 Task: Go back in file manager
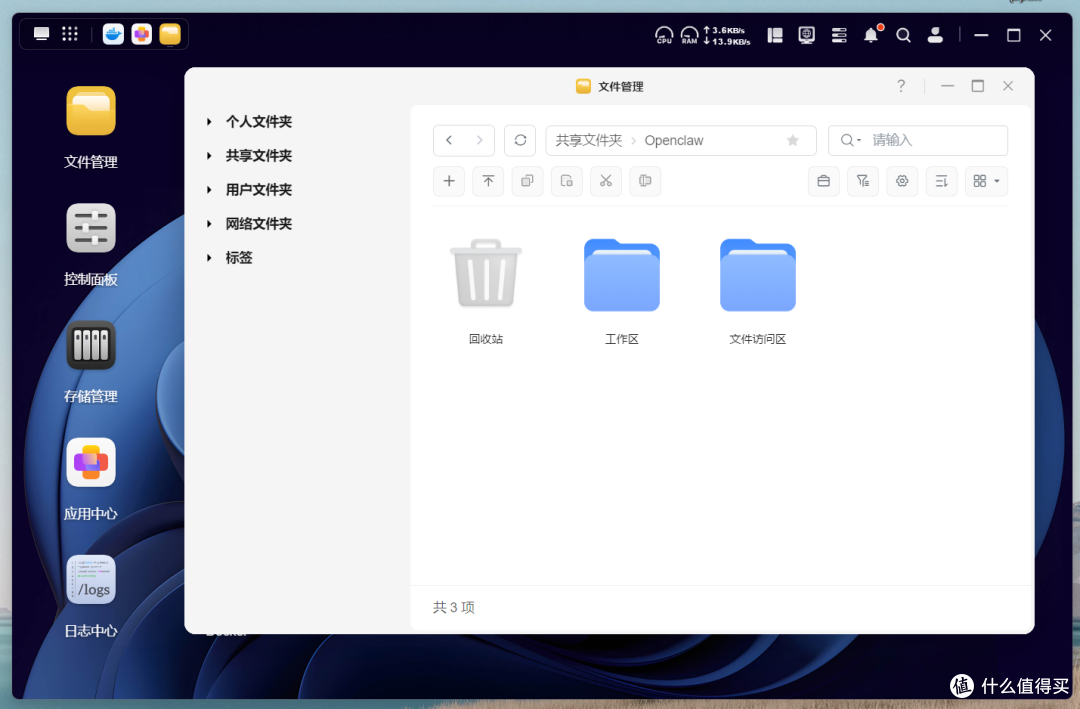click(448, 141)
